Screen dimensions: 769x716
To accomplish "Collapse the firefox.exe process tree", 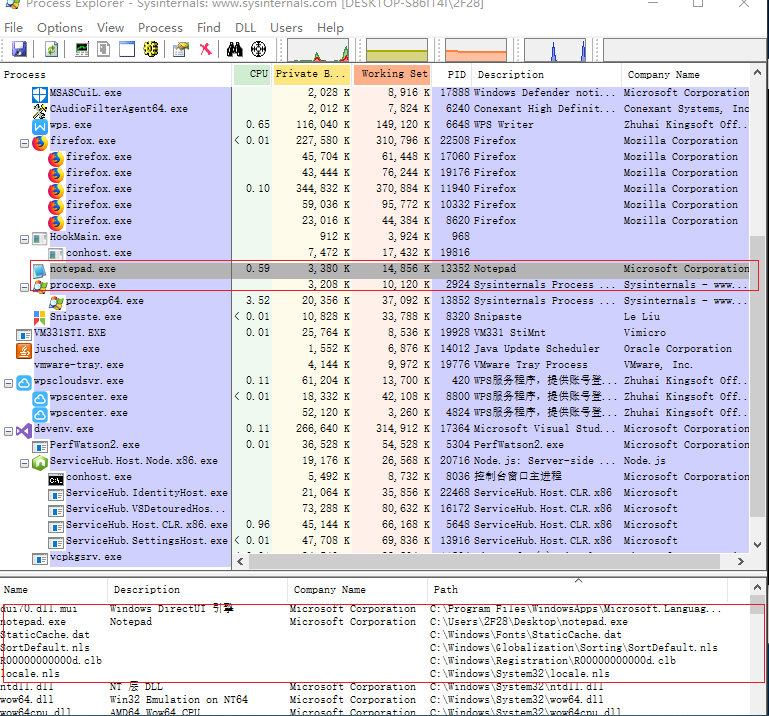I will tap(24, 144).
